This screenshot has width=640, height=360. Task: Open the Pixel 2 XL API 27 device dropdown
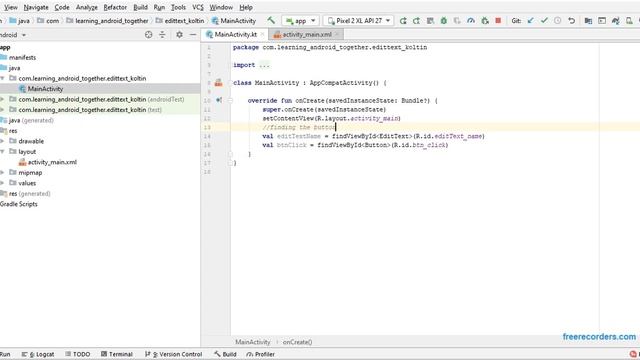(x=359, y=20)
